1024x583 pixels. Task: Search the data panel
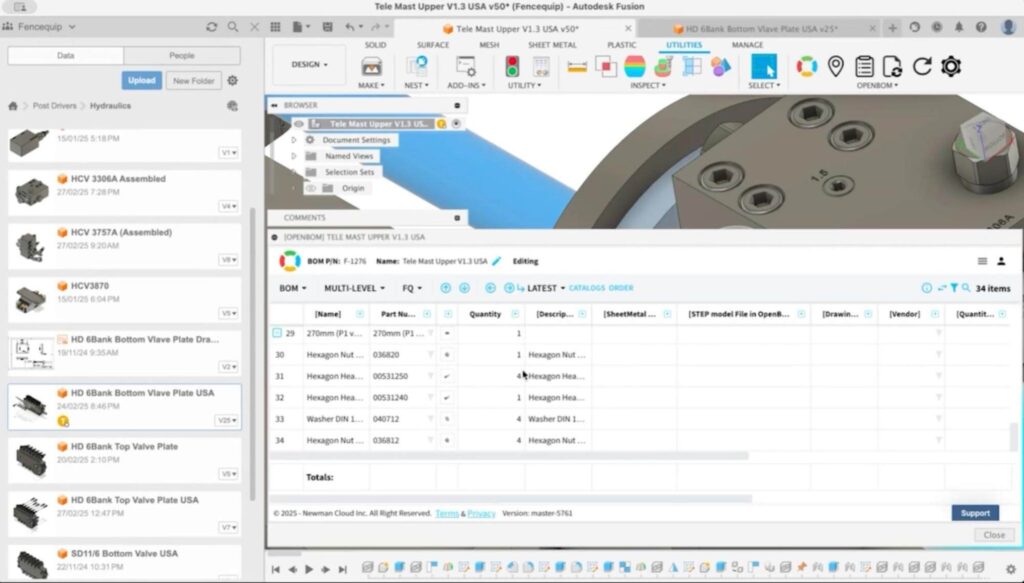[232, 27]
